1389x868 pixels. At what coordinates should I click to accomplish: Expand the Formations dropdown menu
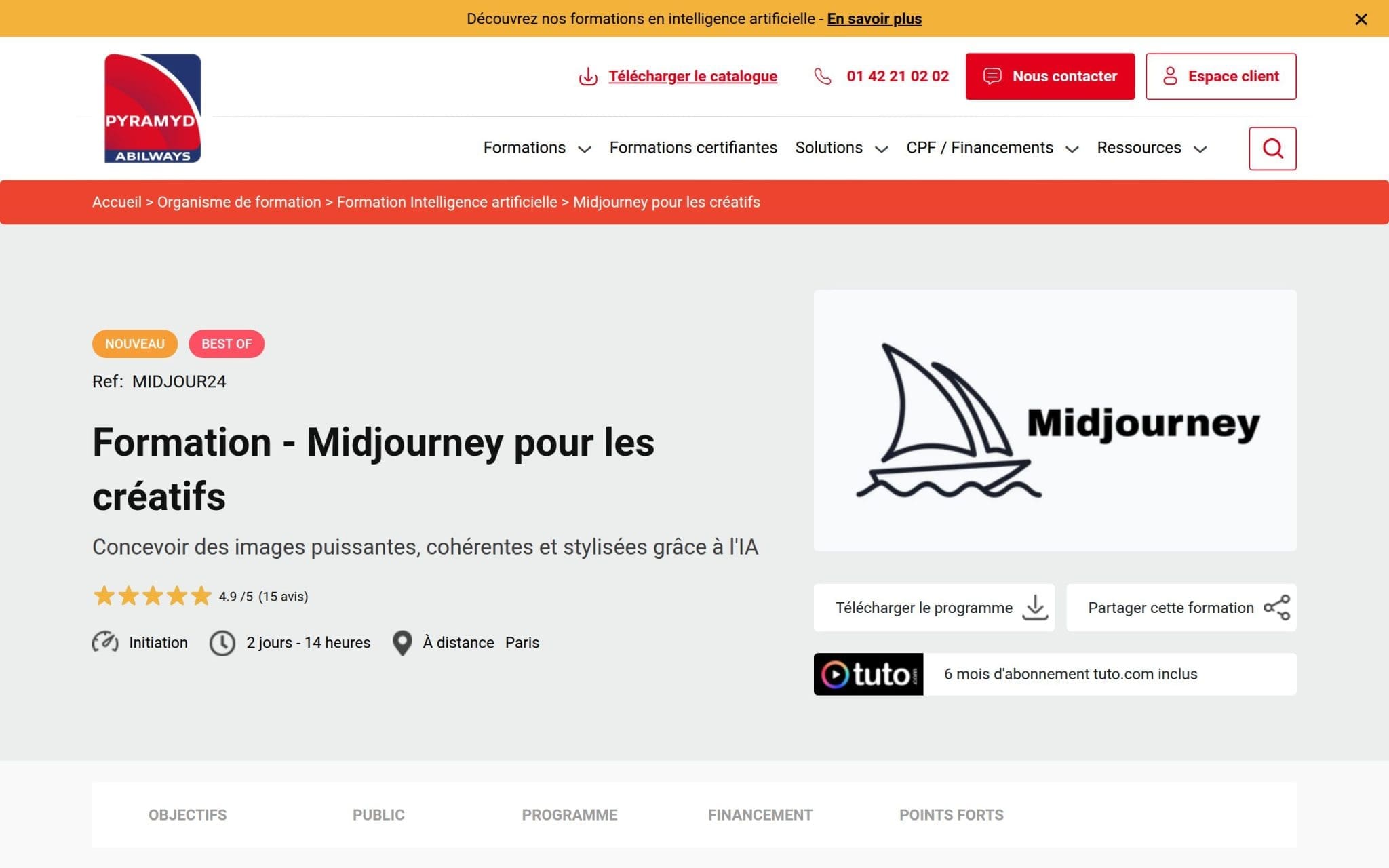click(x=536, y=148)
